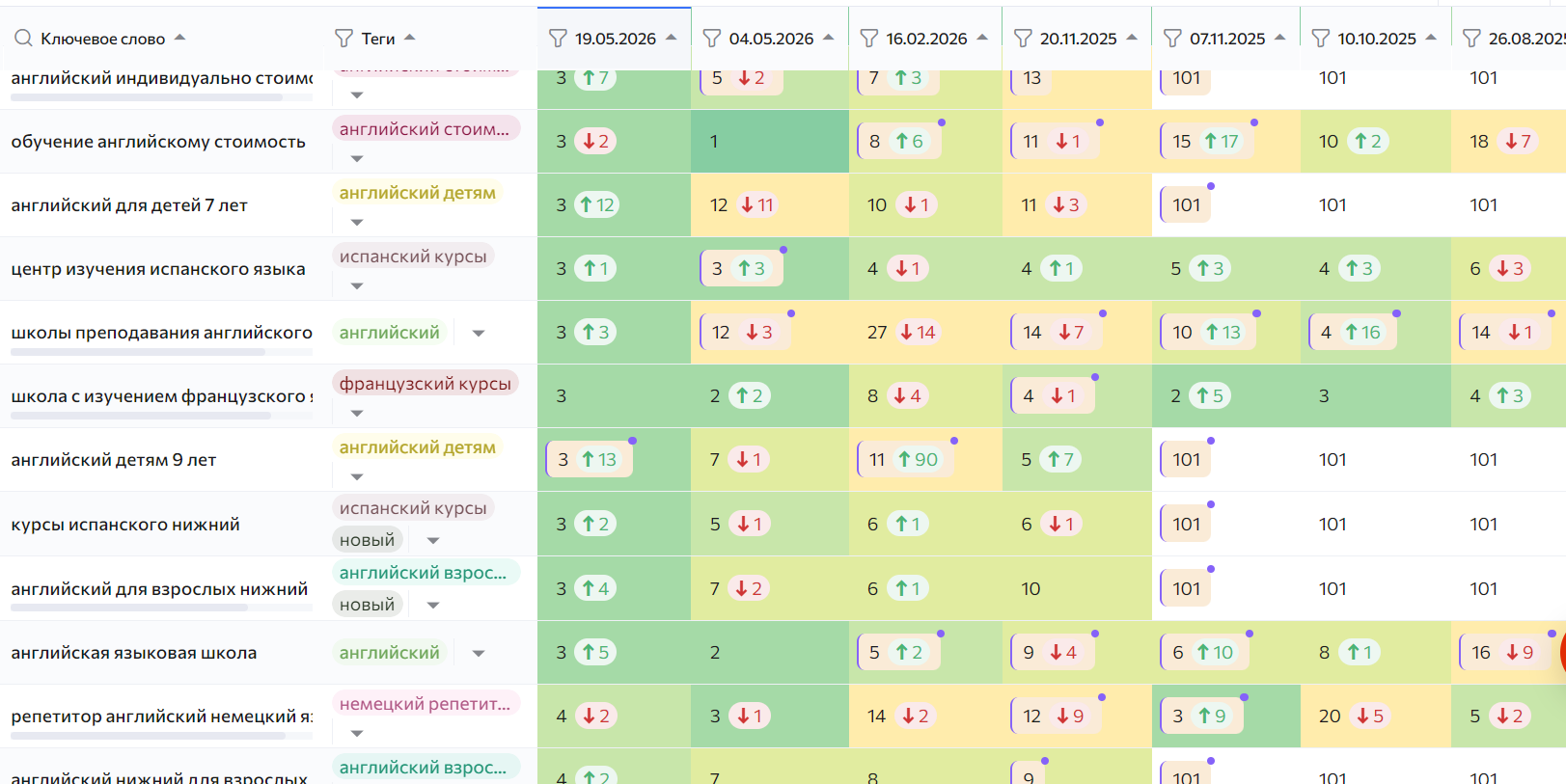Click the sort arrow of 16.02.2026 column
1566x784 pixels.
(982, 38)
